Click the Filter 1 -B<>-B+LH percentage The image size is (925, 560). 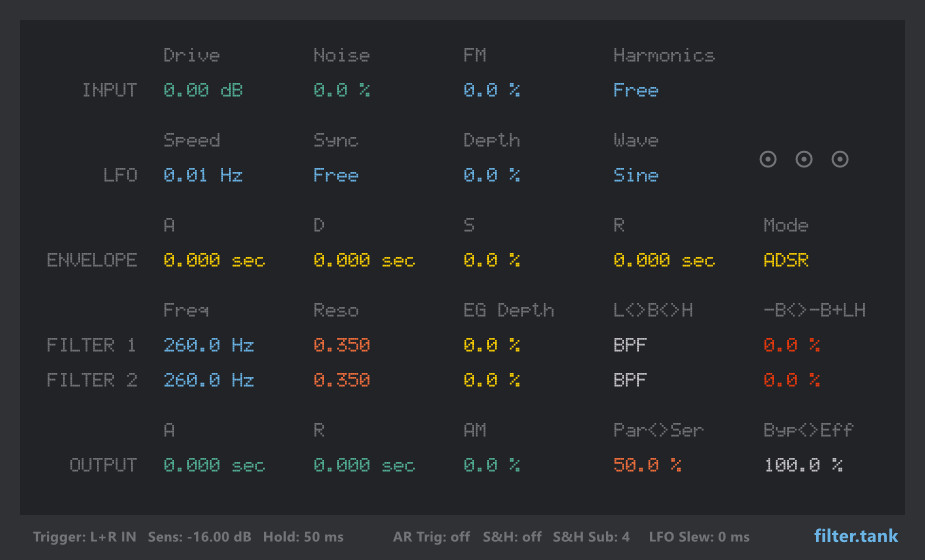point(792,345)
